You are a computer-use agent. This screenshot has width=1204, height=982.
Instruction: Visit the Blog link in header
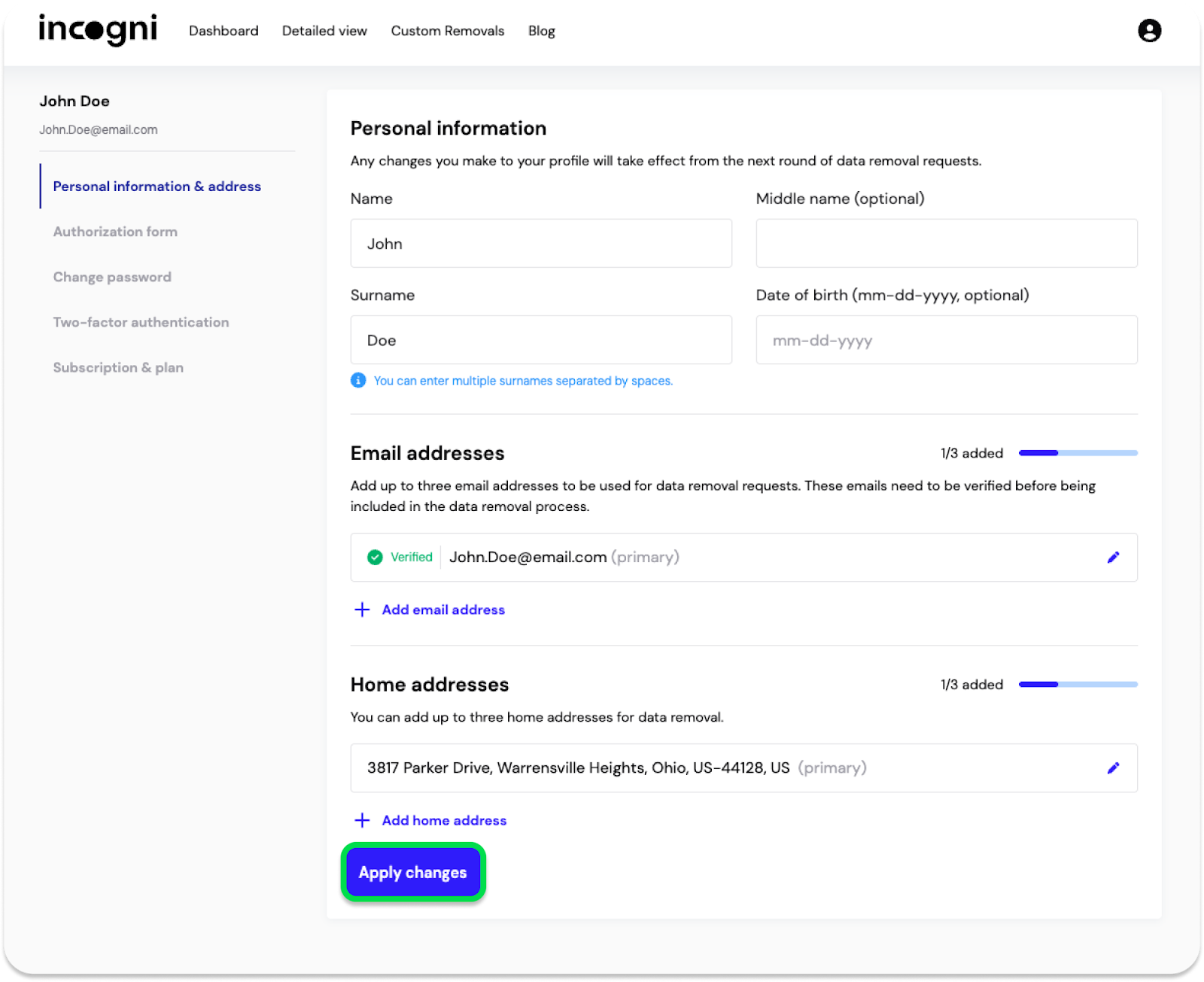[541, 31]
